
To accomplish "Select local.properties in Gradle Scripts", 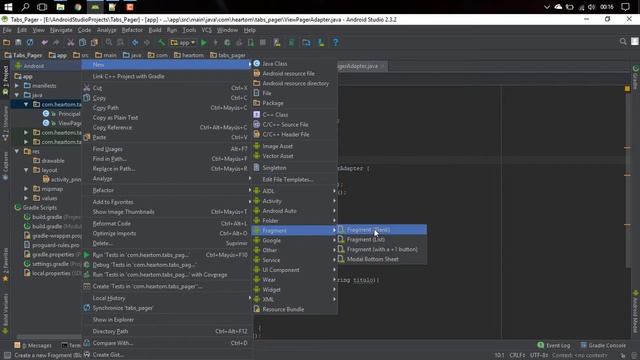I will click(51, 273).
